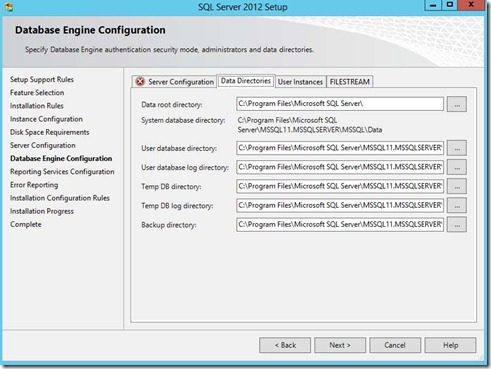Click the Database Engine Configuration page heading
Viewport: 491px width, 369px height.
point(90,30)
